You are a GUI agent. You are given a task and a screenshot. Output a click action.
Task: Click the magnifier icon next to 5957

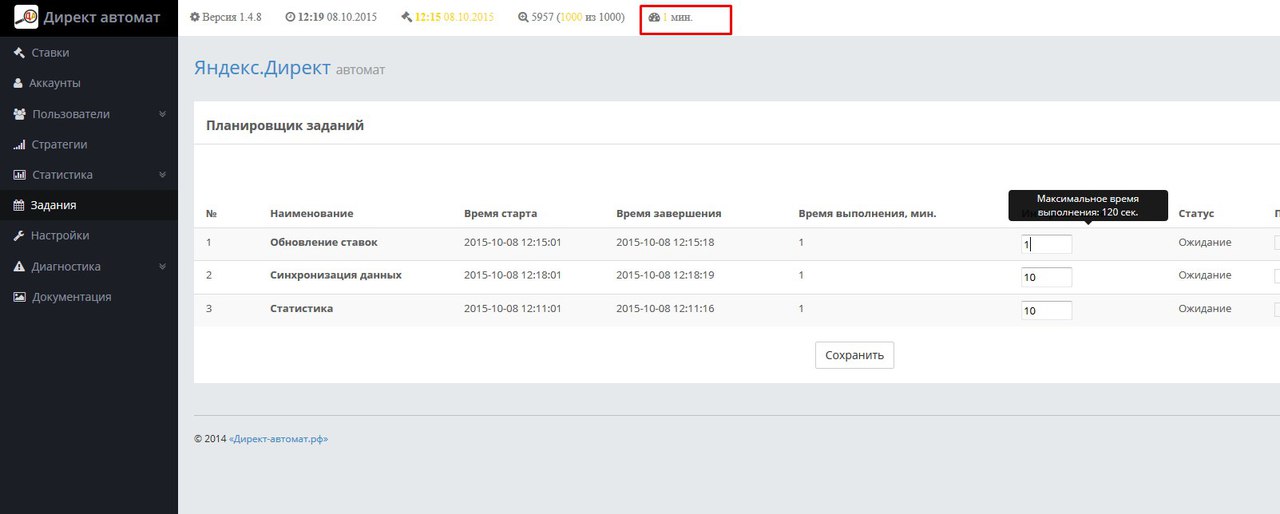pos(523,18)
